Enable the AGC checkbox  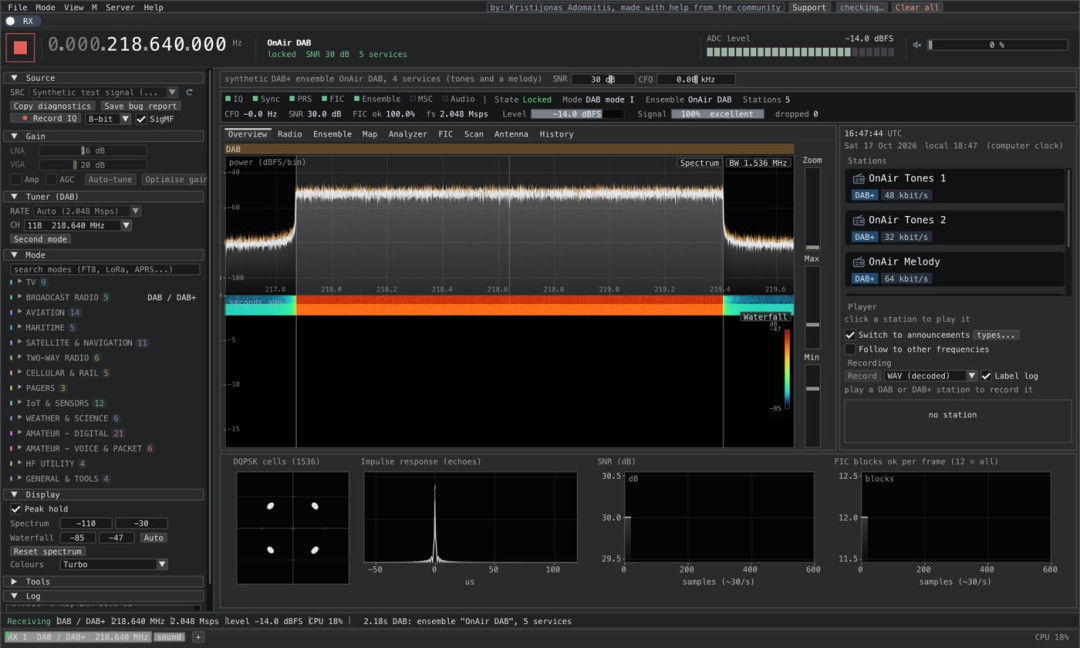click(51, 180)
